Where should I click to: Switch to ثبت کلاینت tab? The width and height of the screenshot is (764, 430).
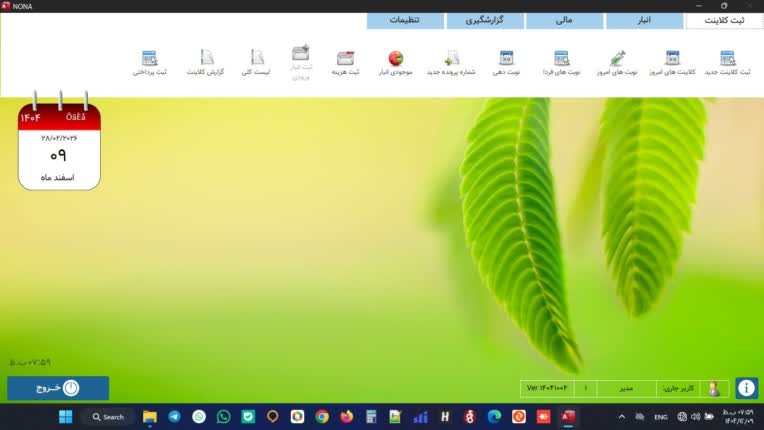724,20
